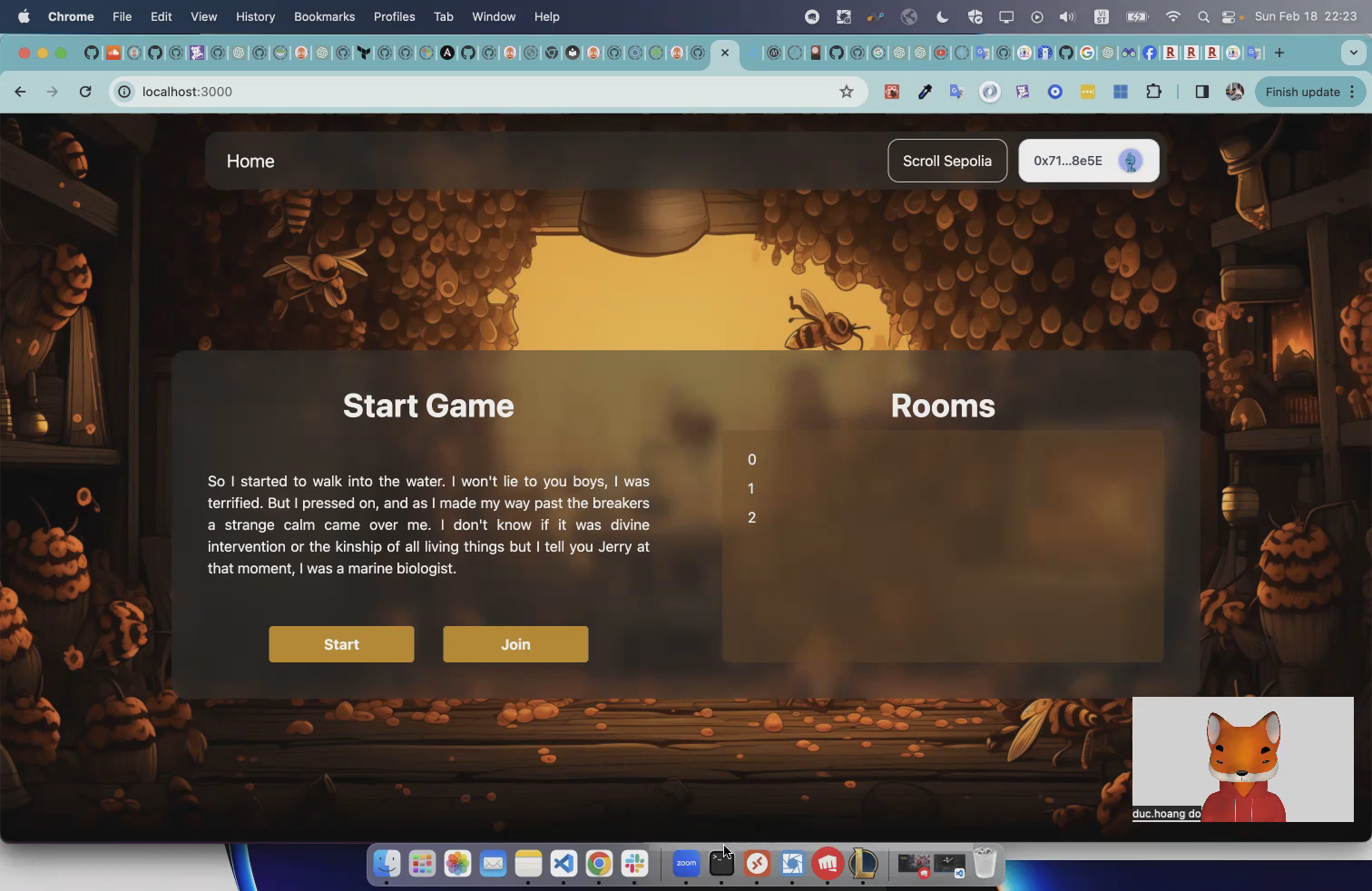Image resolution: width=1372 pixels, height=891 pixels.
Task: Reload the localhost page
Action: (84, 92)
